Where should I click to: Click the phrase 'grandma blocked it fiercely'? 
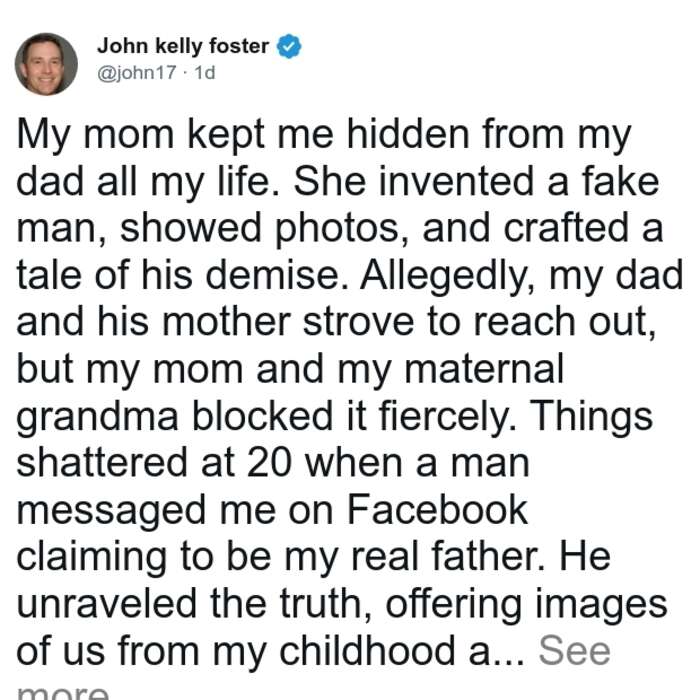point(263,417)
